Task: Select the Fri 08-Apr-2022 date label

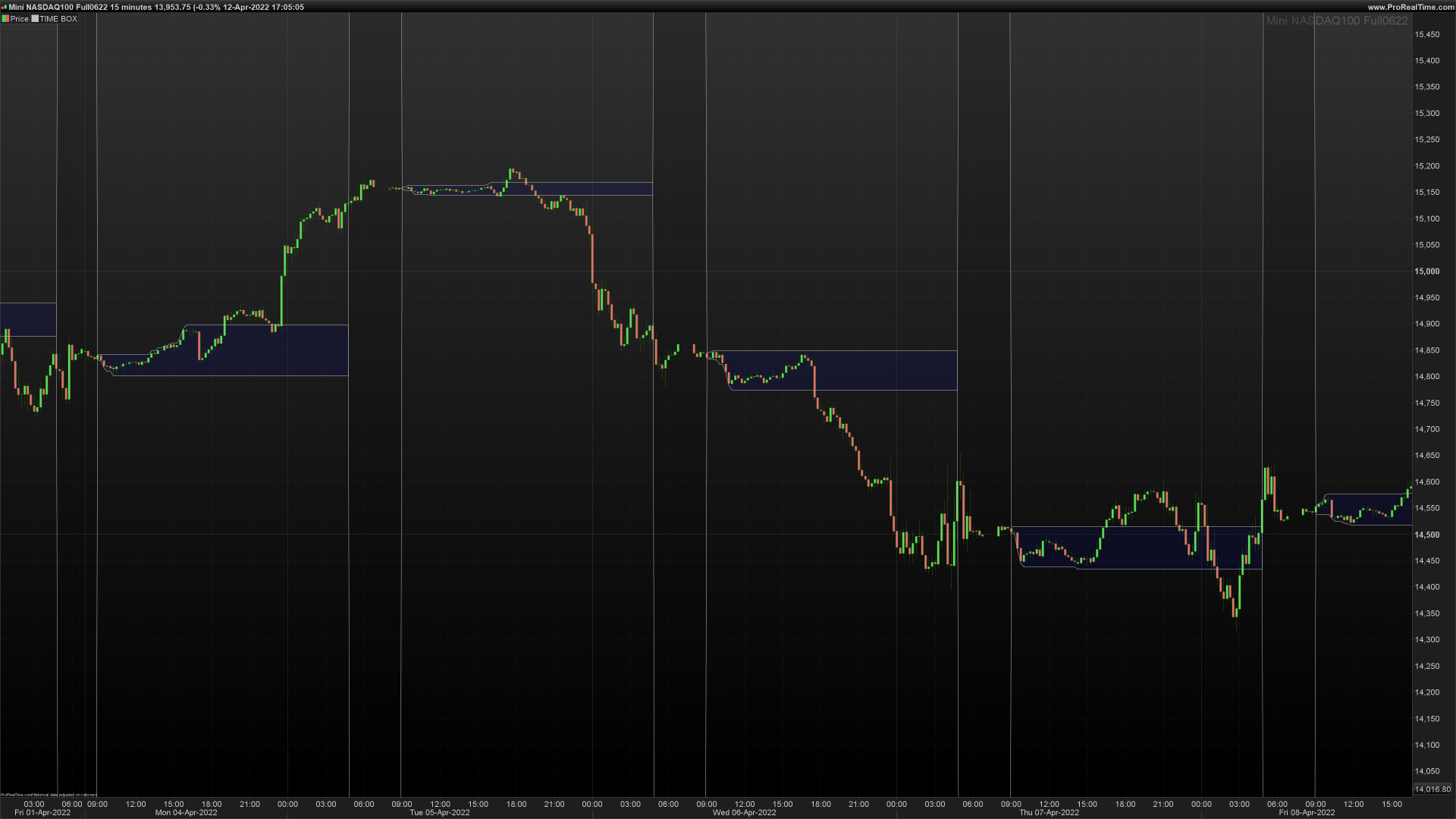Action: tap(1307, 813)
